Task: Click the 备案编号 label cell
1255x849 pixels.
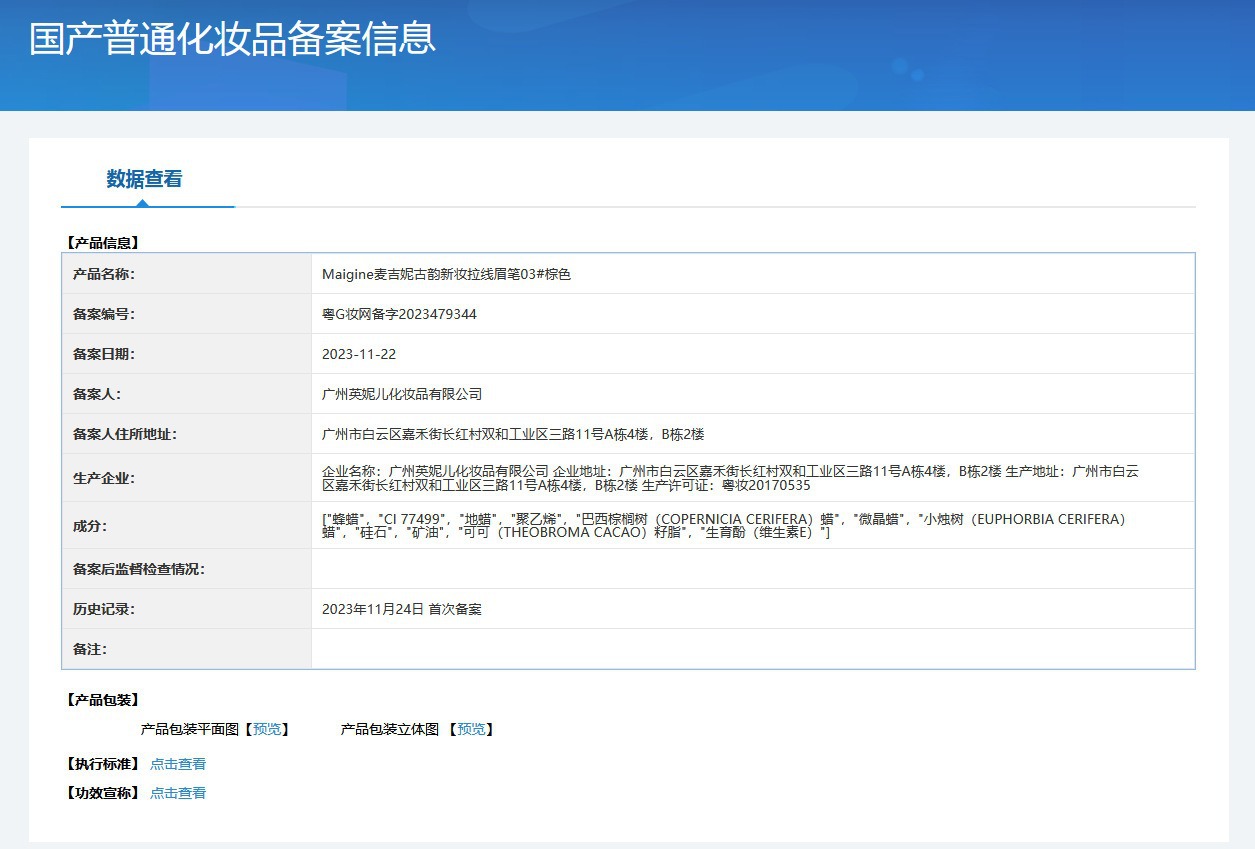Action: click(x=187, y=314)
